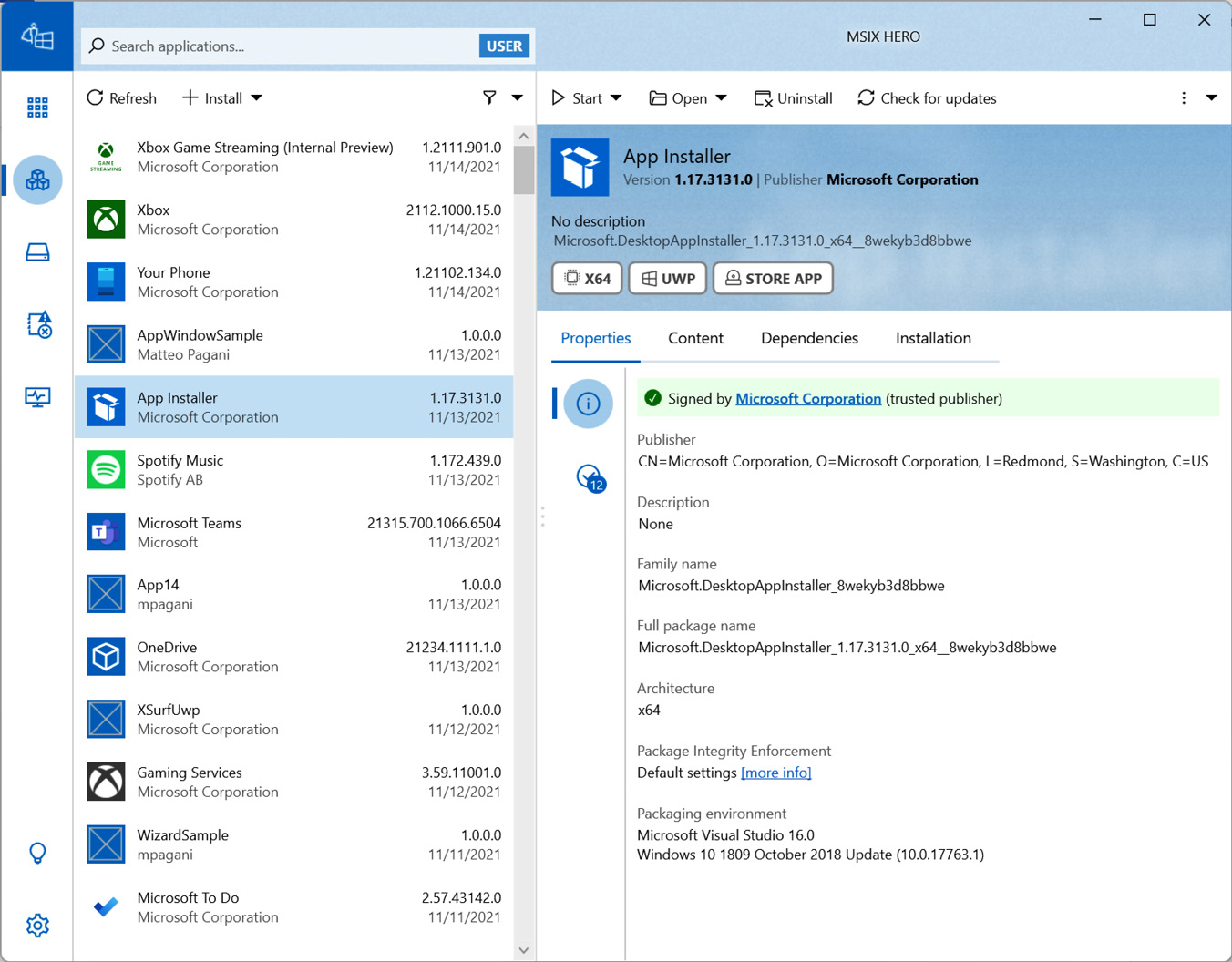The width and height of the screenshot is (1232, 962).
Task: Expand the filter dropdown arrow
Action: pos(517,97)
